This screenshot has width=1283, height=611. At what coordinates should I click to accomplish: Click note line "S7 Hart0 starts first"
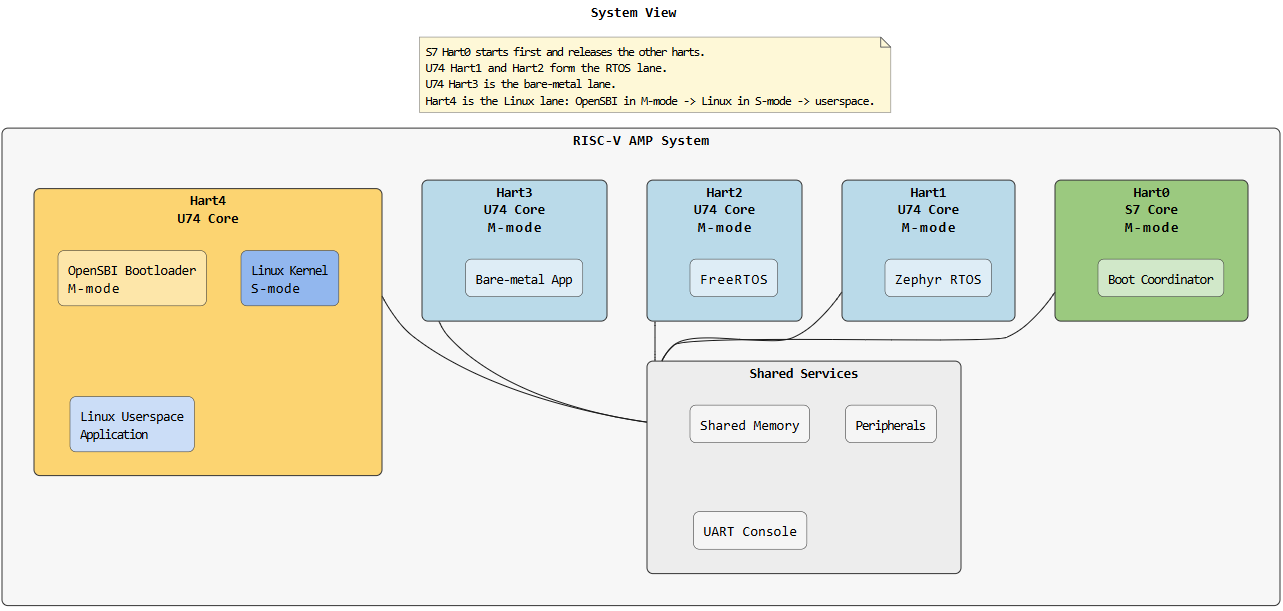[x=565, y=52]
